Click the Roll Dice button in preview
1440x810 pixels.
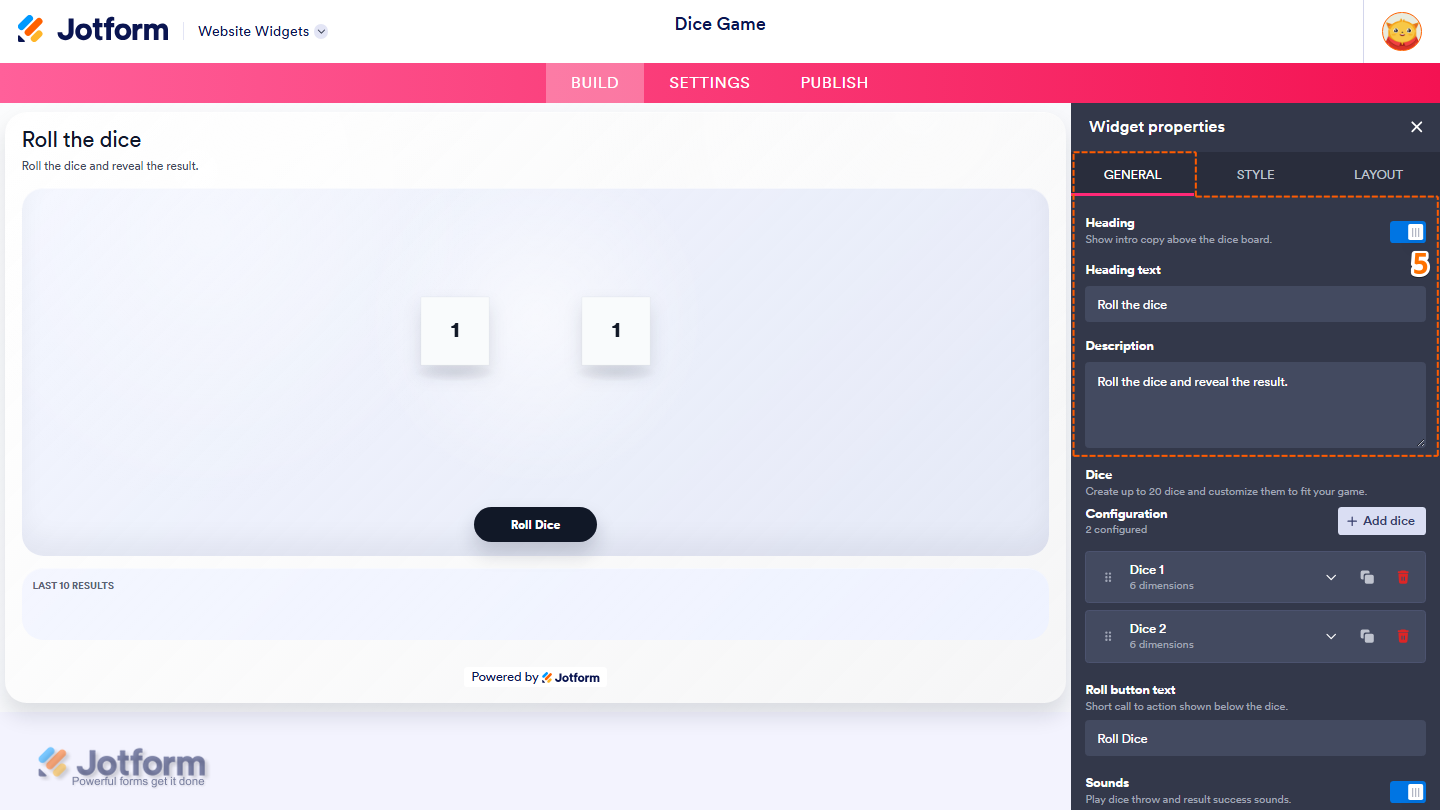(535, 524)
